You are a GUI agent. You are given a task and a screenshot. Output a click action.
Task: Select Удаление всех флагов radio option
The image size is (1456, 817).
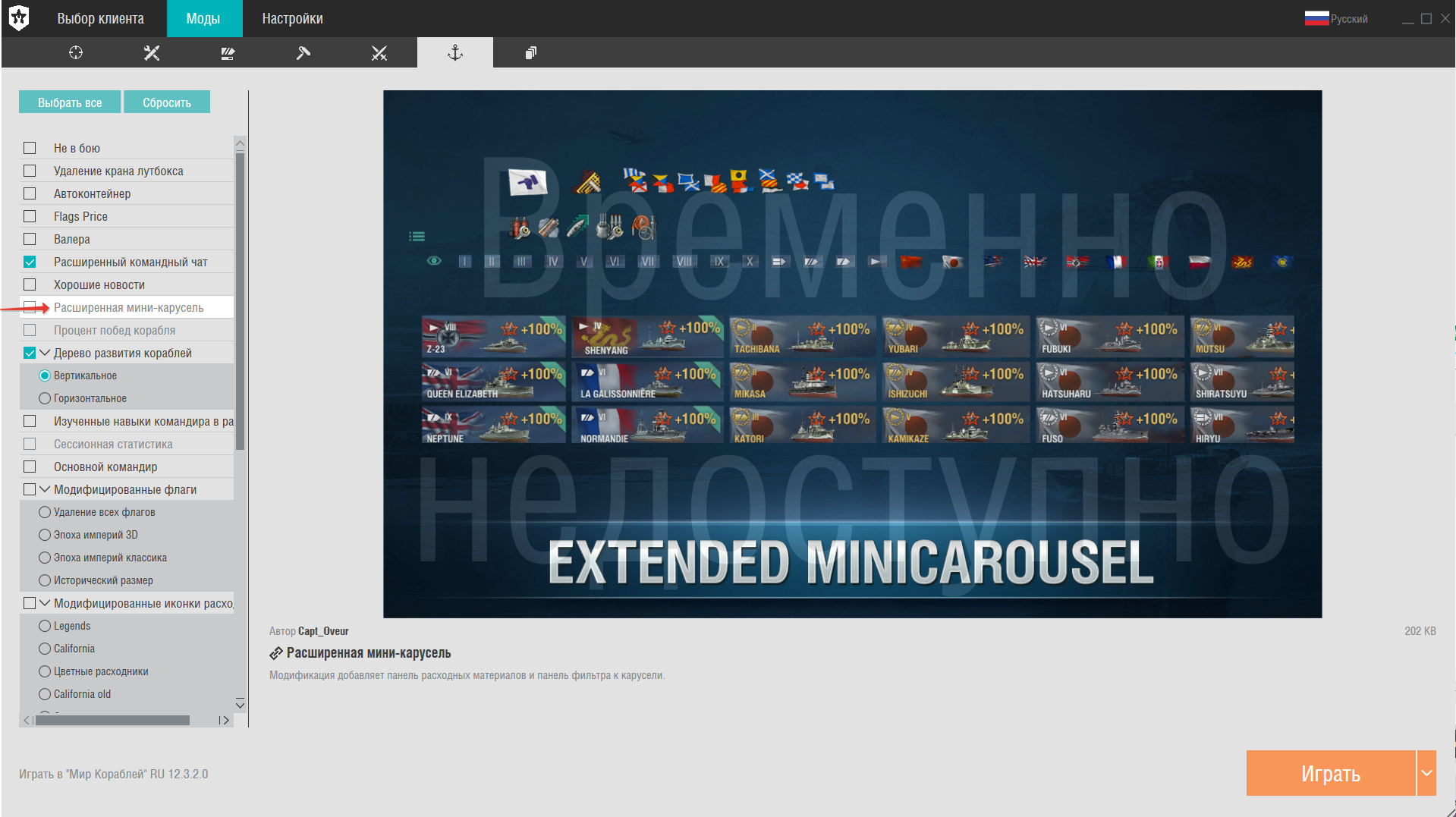coord(45,512)
